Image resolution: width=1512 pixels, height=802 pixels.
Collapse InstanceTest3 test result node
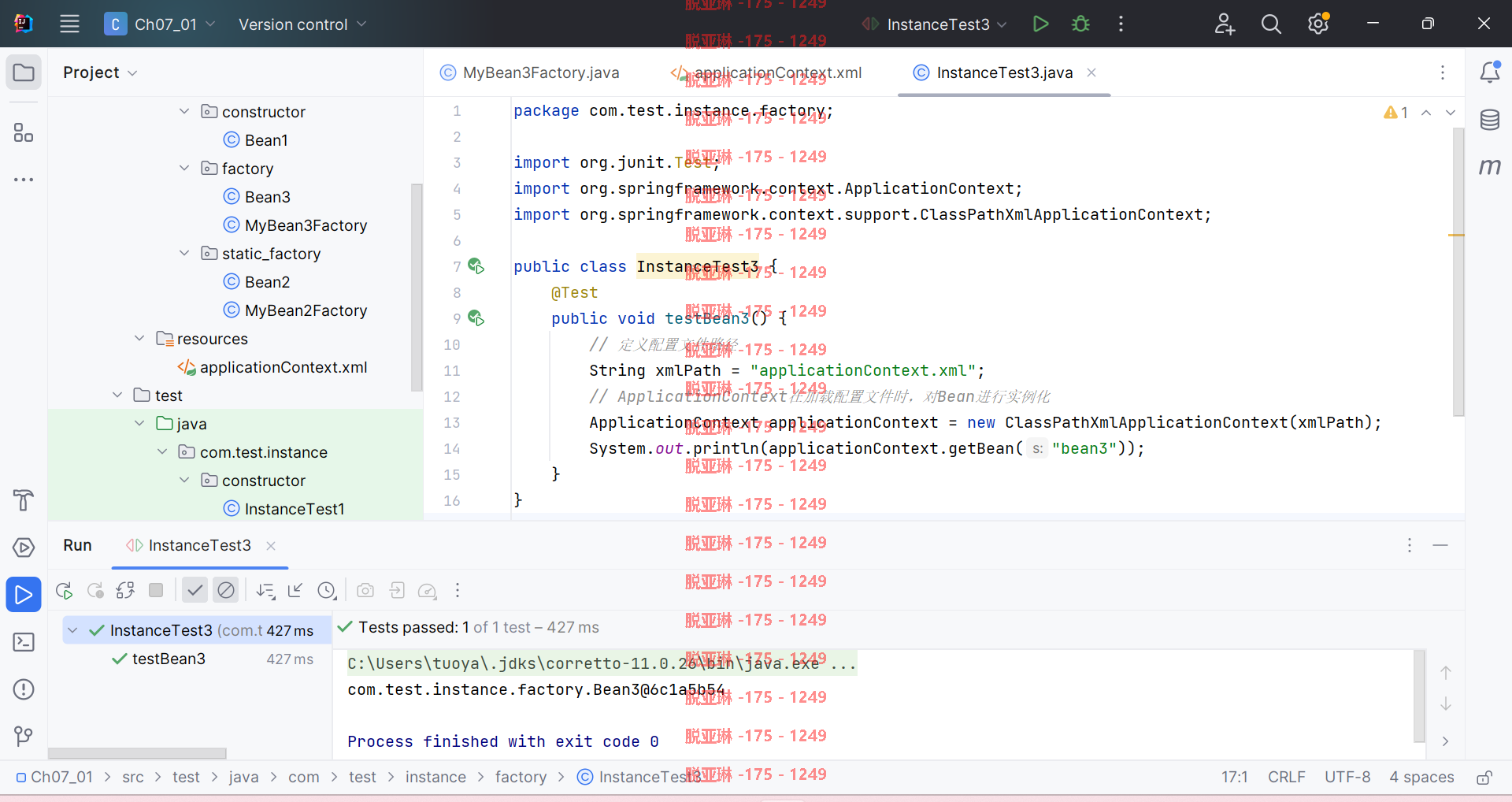tap(72, 630)
